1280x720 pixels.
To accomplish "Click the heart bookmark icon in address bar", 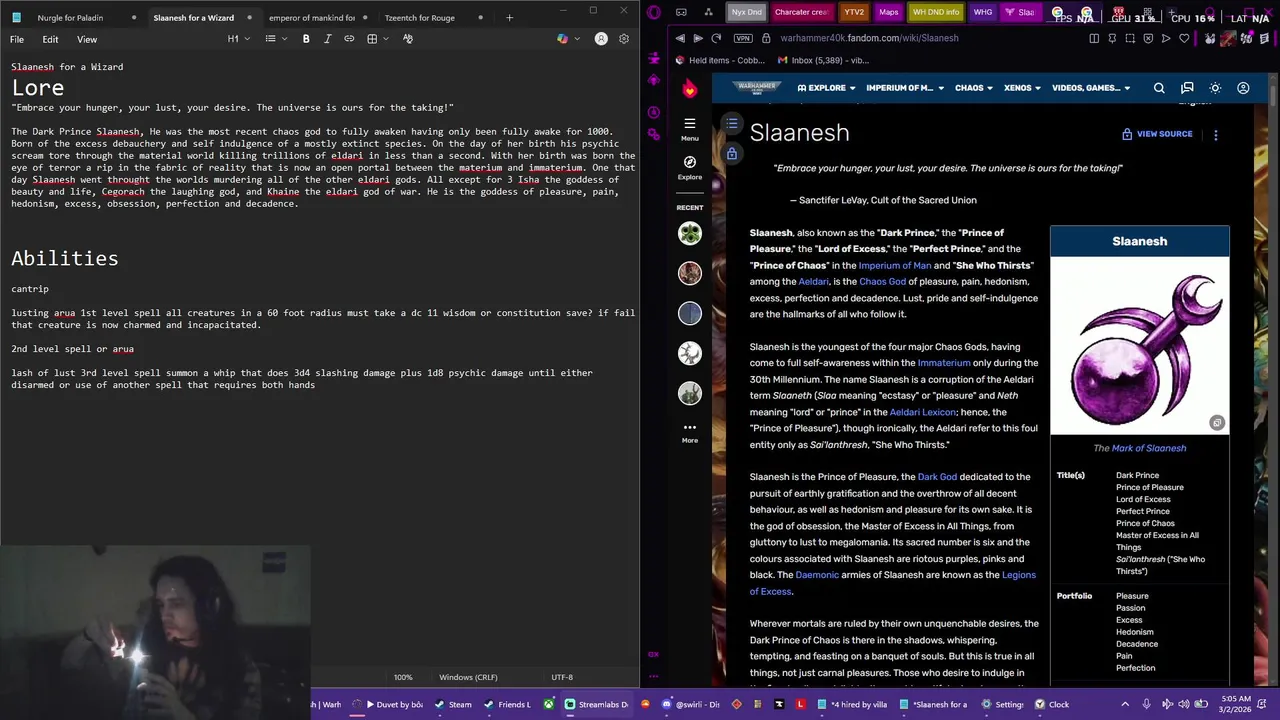I will (x=1184, y=38).
